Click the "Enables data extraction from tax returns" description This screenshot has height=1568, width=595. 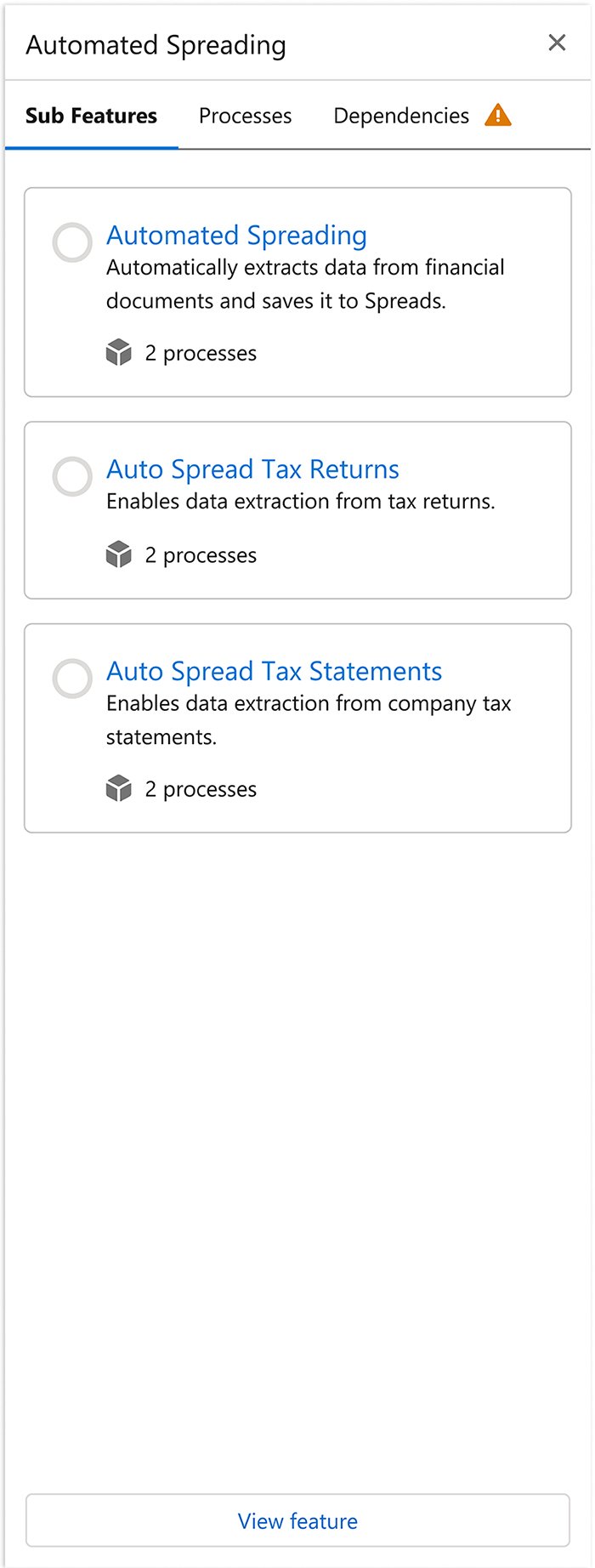click(300, 502)
